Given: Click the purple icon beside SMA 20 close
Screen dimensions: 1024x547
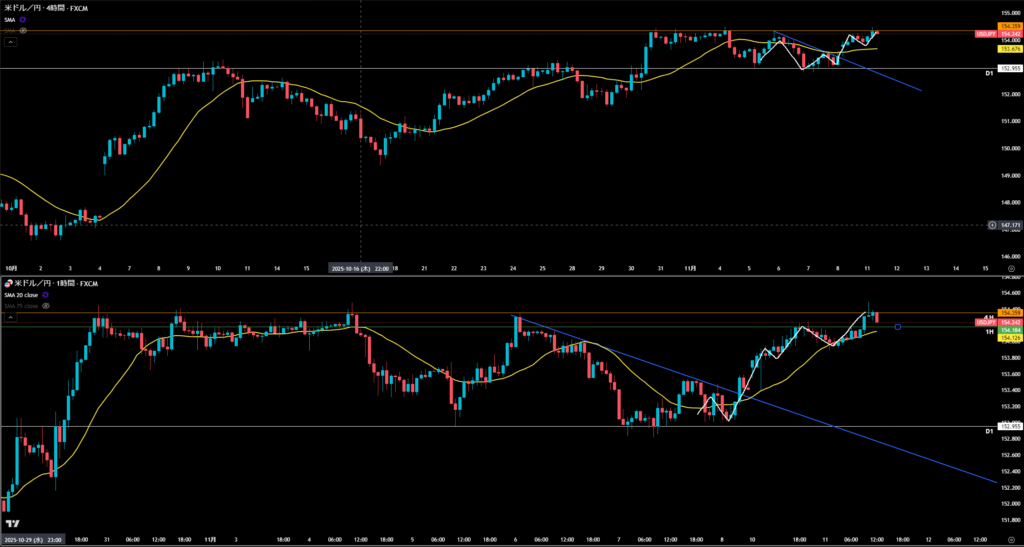Looking at the screenshot, I should click(x=46, y=296).
